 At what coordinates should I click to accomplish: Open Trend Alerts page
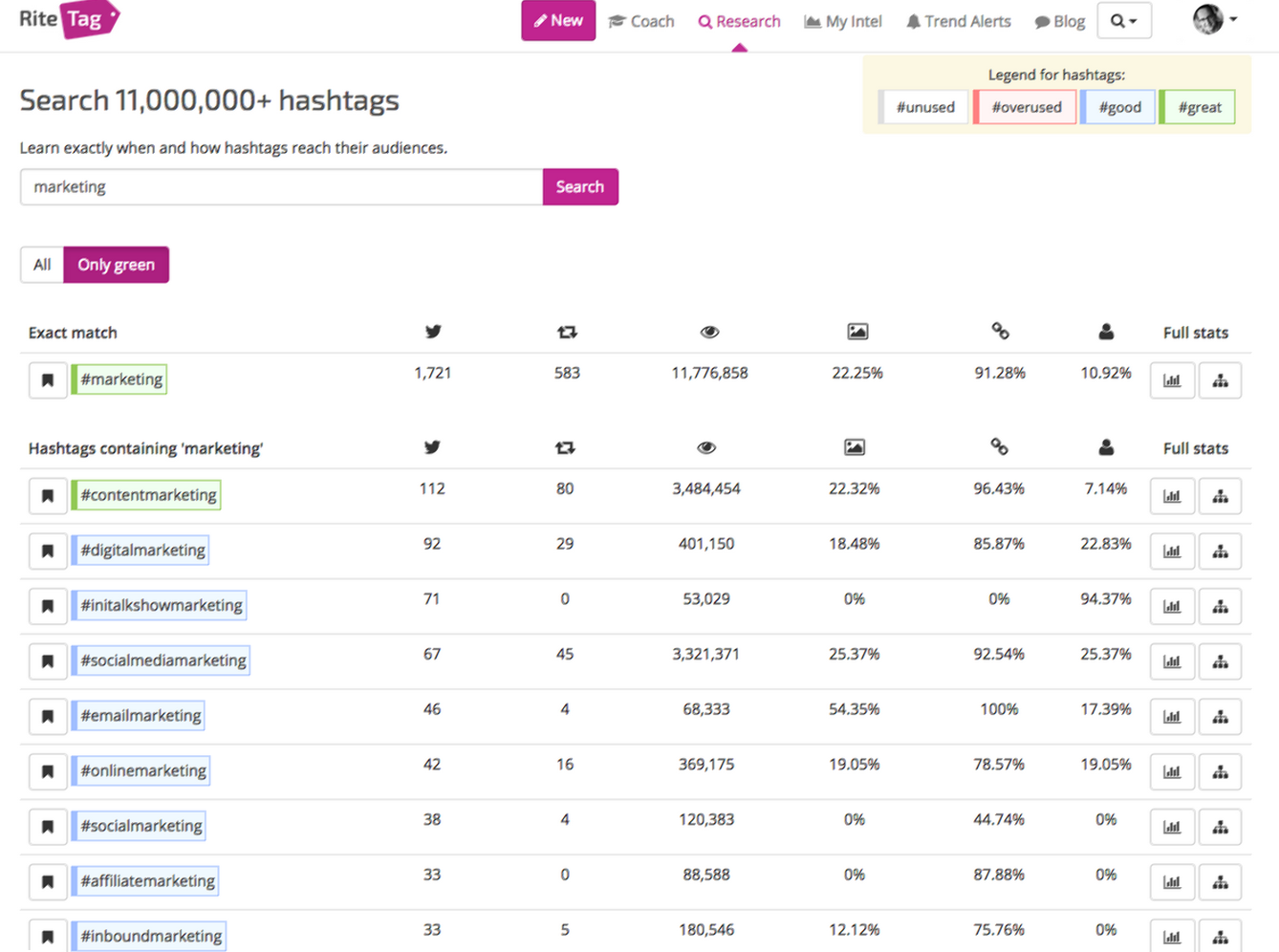click(x=958, y=21)
